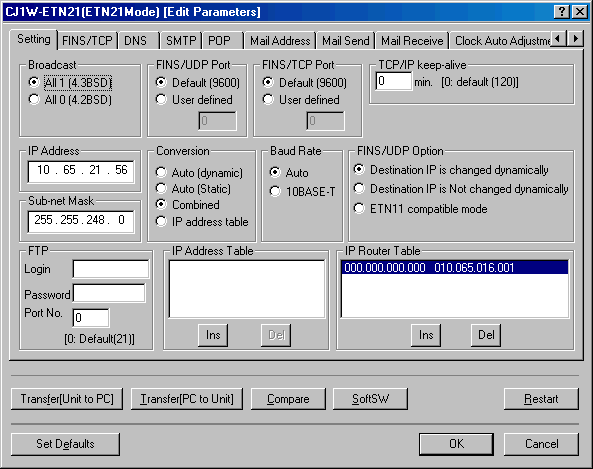The width and height of the screenshot is (593, 469).
Task: Open the SMTP tab
Action: pos(181,40)
